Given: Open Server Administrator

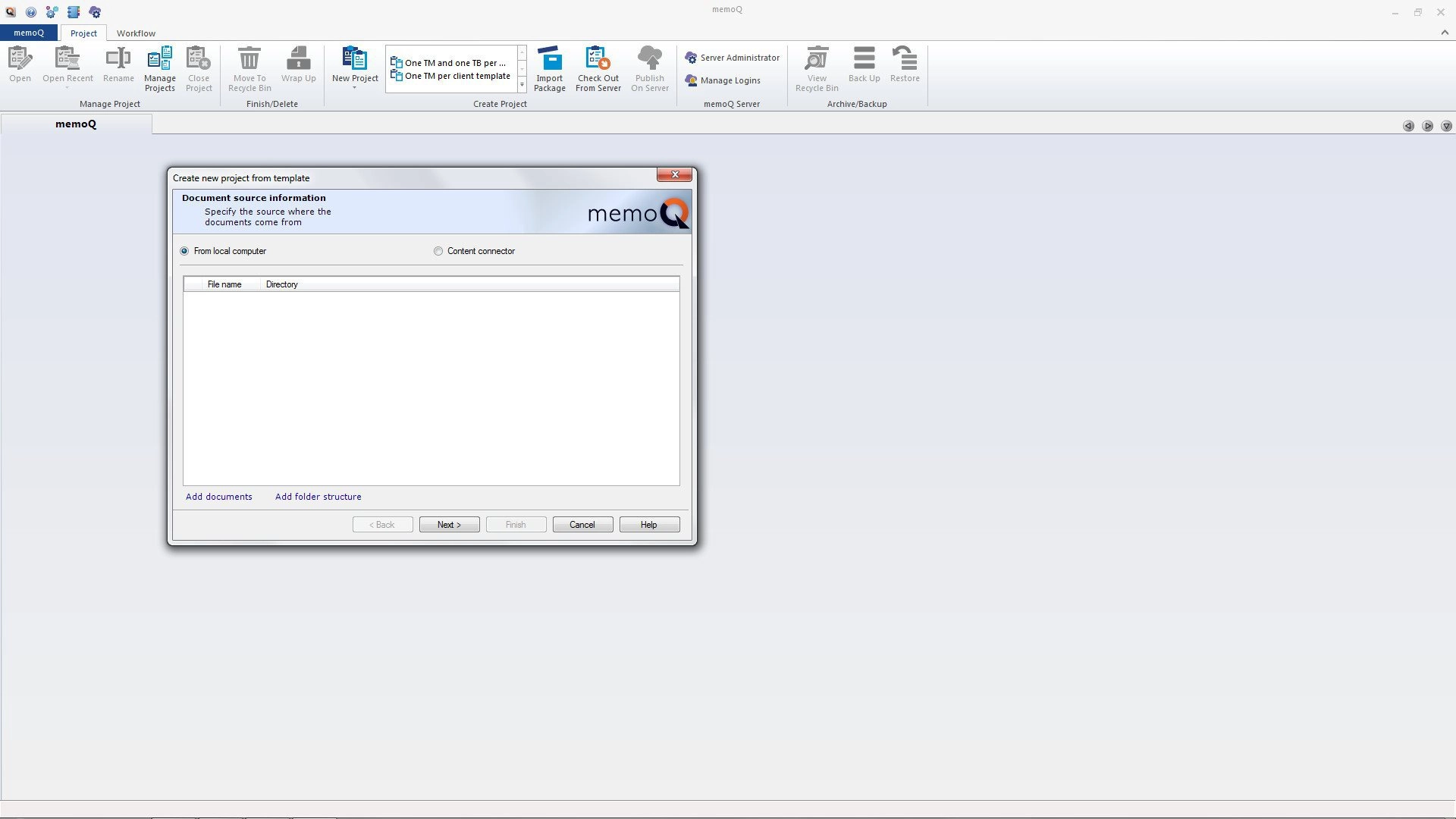Looking at the screenshot, I should pyautogui.click(x=733, y=58).
